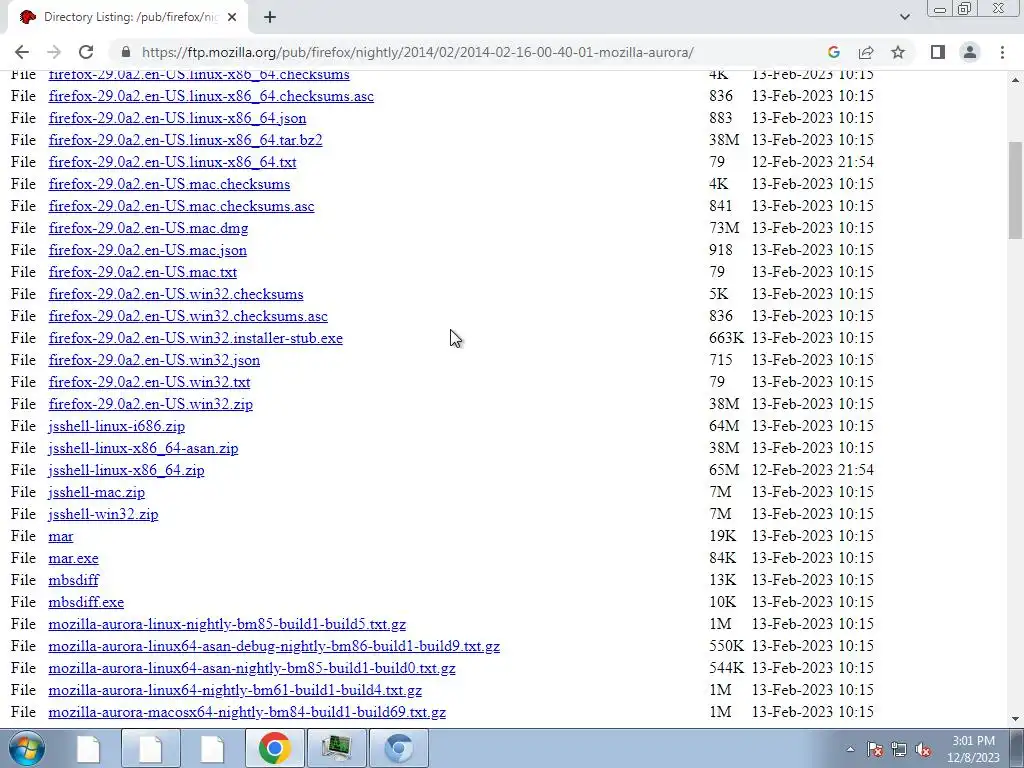
Task: Download firefox-29.0a2.en-US.linux-x86_64.tar.bz2
Action: pyautogui.click(x=185, y=140)
